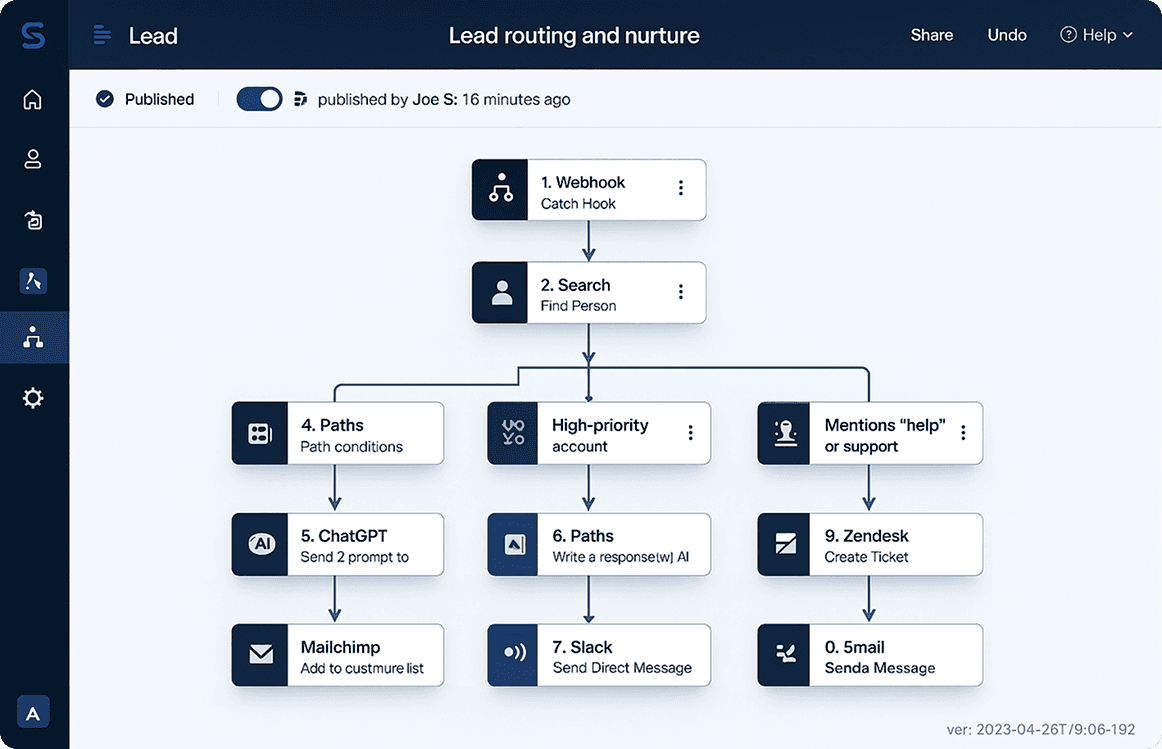Click the Zendesk Create Ticket icon
Viewport: 1162px width, 749px height.
pyautogui.click(x=785, y=545)
